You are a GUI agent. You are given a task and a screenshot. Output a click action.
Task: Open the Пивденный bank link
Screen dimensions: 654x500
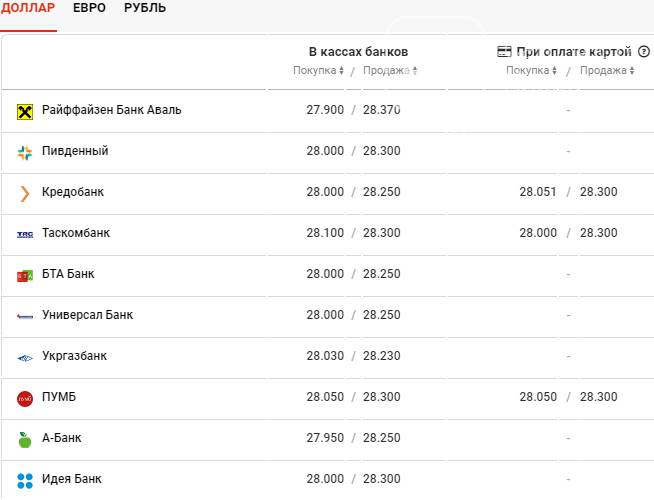(x=75, y=151)
